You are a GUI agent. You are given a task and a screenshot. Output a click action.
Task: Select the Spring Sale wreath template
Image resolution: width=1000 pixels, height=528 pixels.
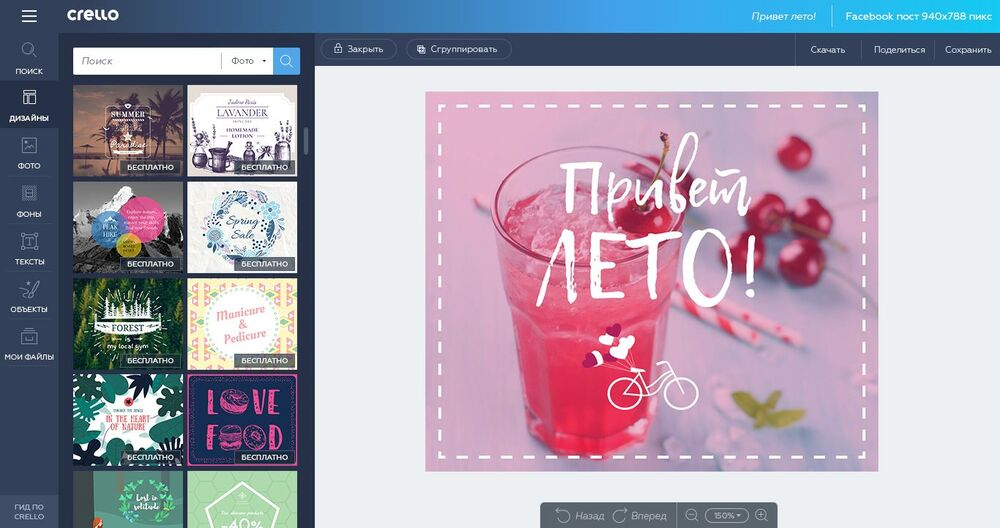242,228
